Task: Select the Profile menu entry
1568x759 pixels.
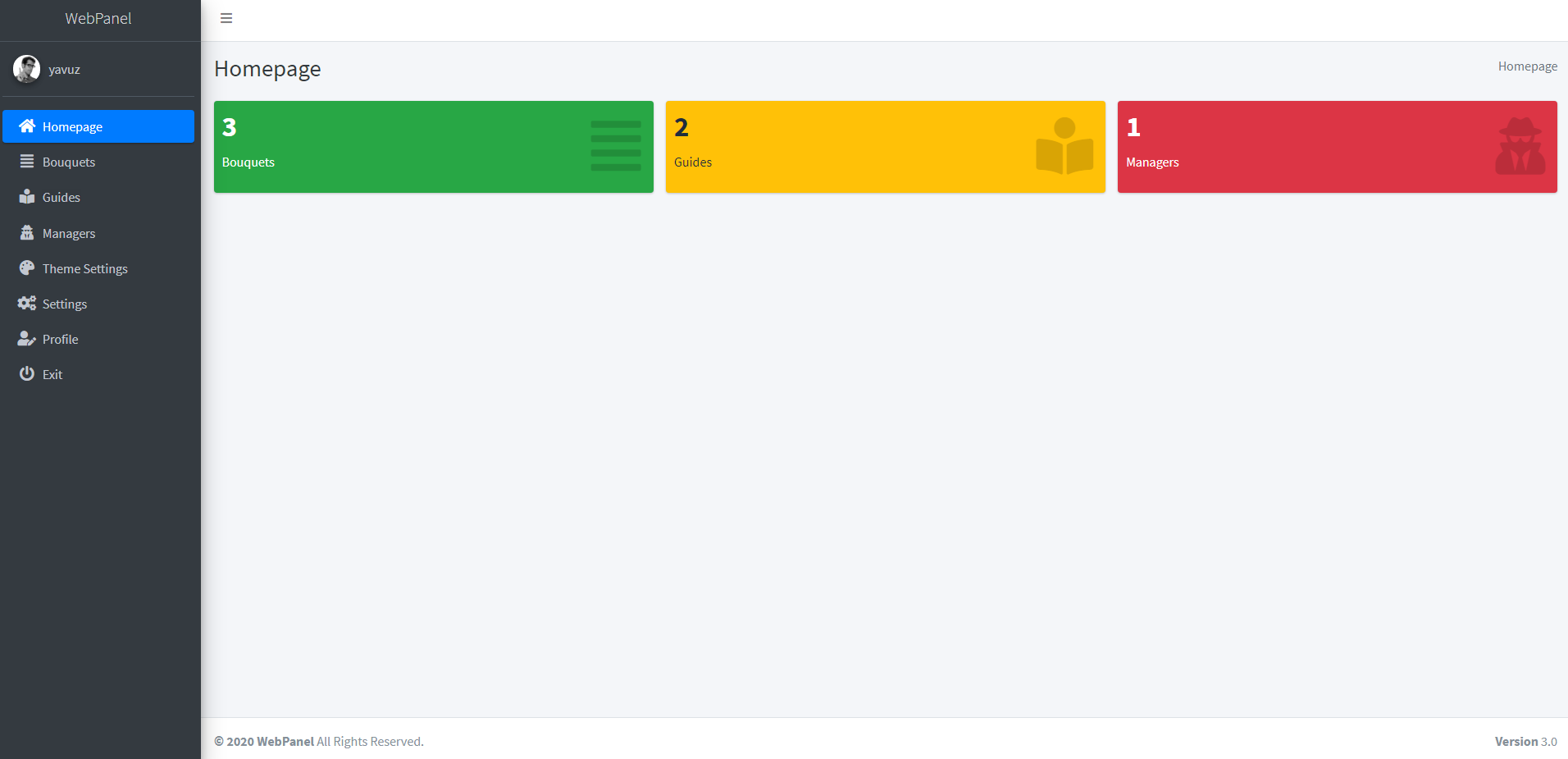Action: coord(61,340)
